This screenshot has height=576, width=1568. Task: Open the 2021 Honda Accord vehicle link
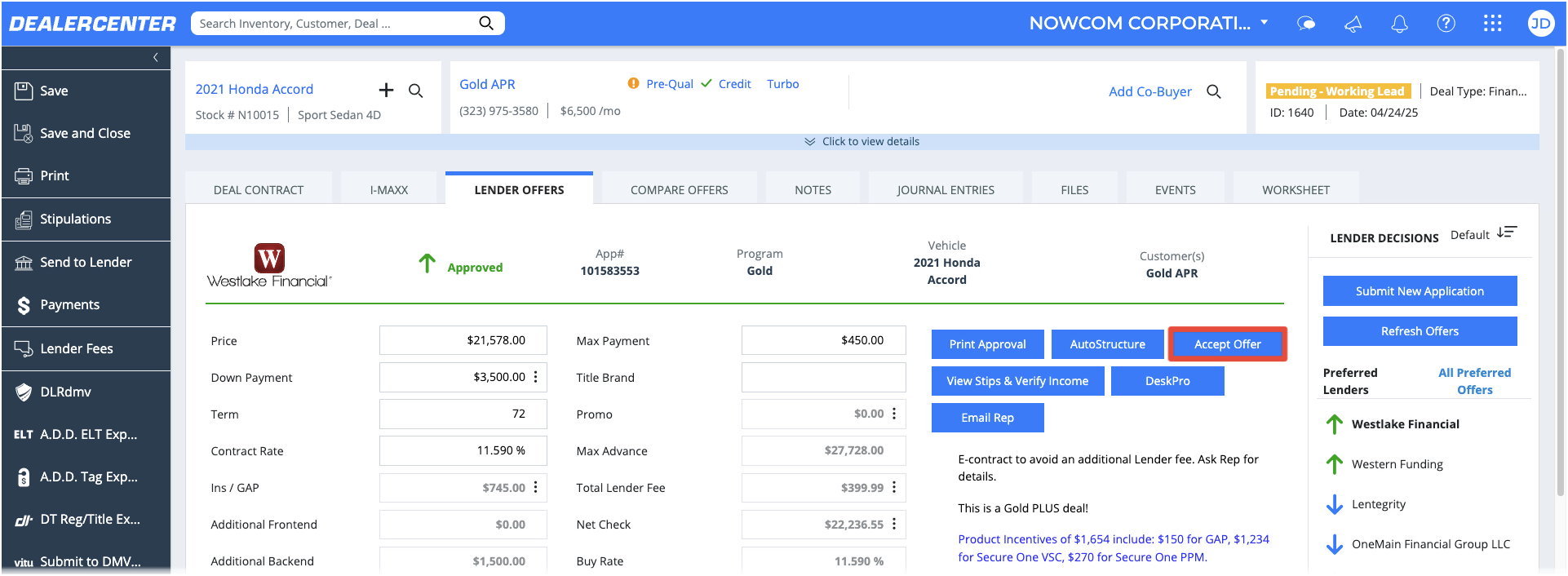coord(254,89)
